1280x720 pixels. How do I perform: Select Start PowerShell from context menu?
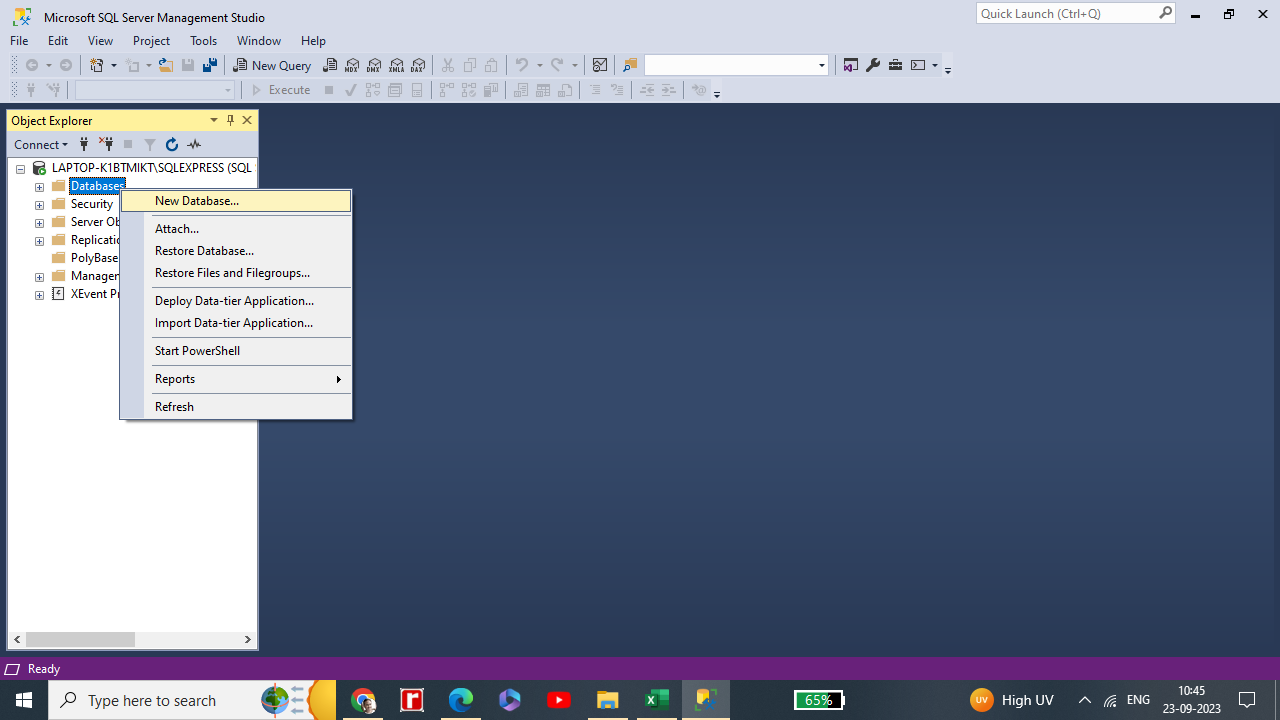[236, 351]
